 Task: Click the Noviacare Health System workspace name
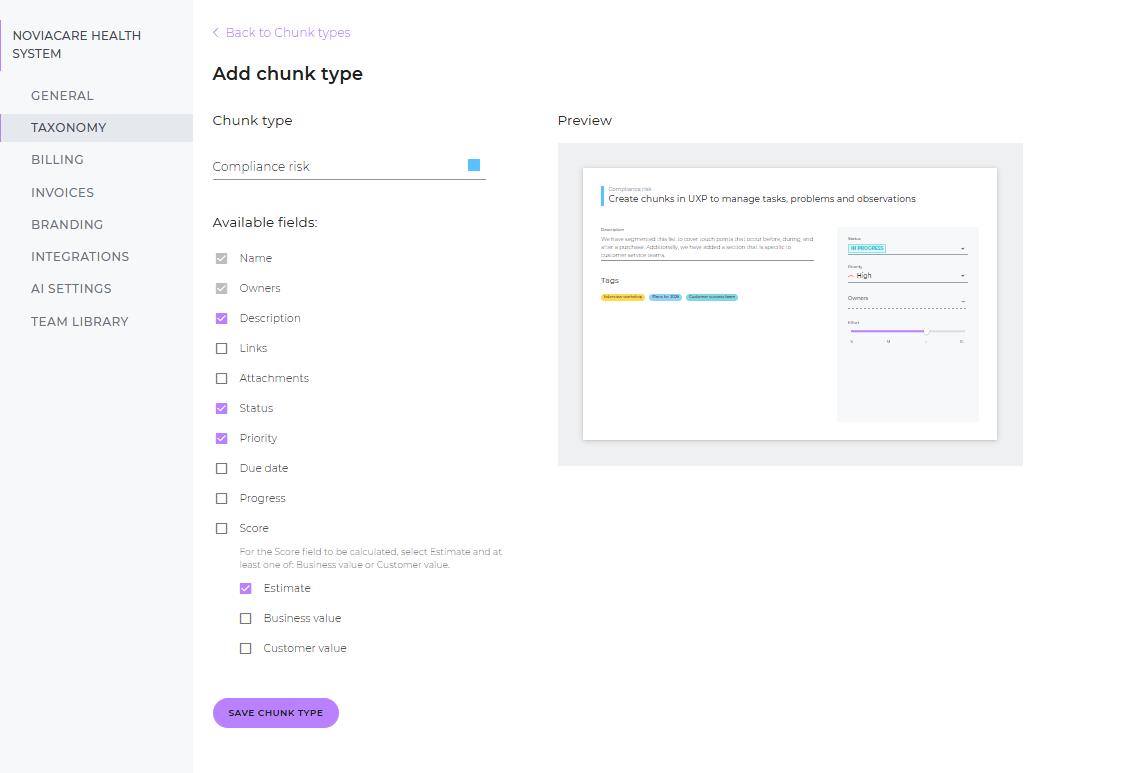click(76, 45)
